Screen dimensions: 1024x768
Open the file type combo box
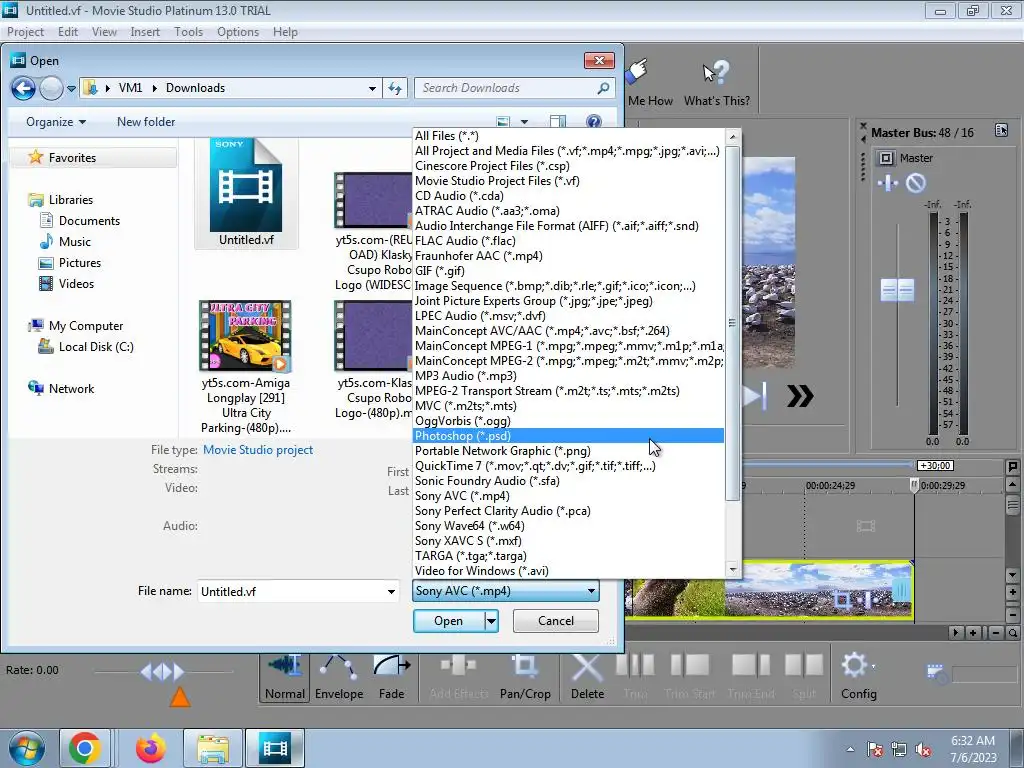point(506,591)
